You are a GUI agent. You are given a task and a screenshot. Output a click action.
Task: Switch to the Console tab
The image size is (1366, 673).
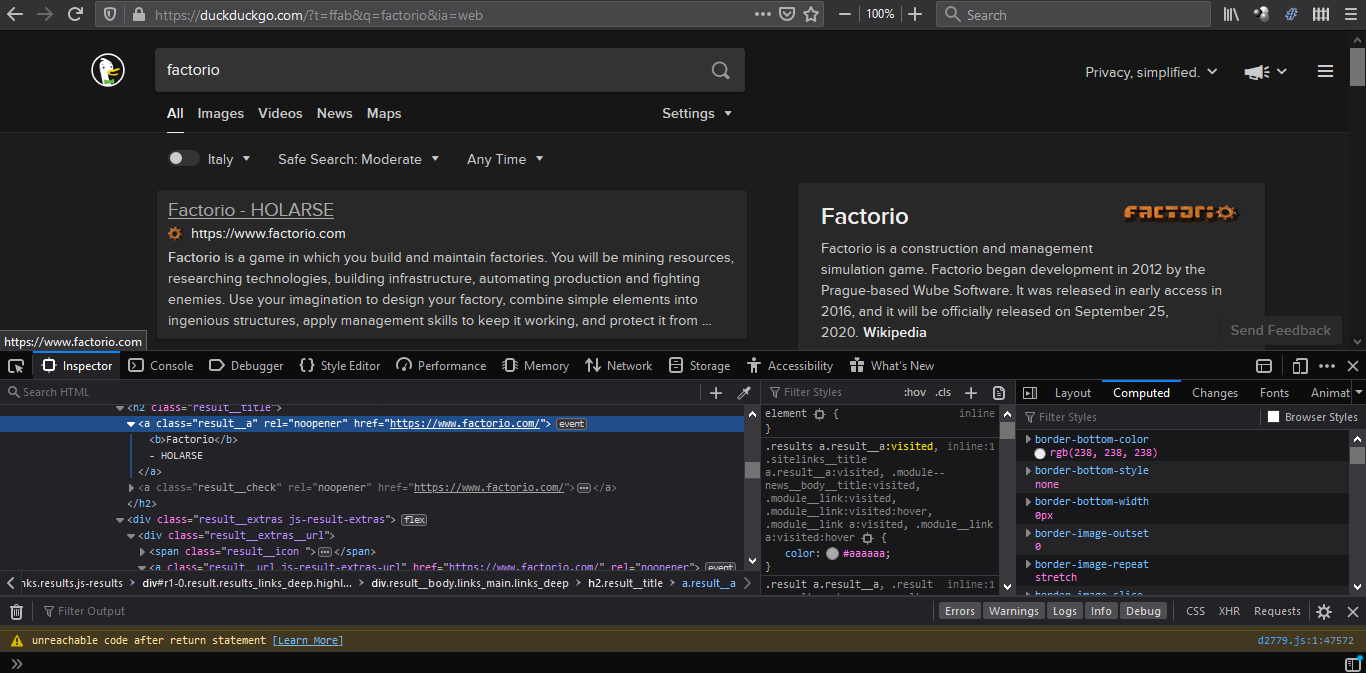tap(161, 366)
